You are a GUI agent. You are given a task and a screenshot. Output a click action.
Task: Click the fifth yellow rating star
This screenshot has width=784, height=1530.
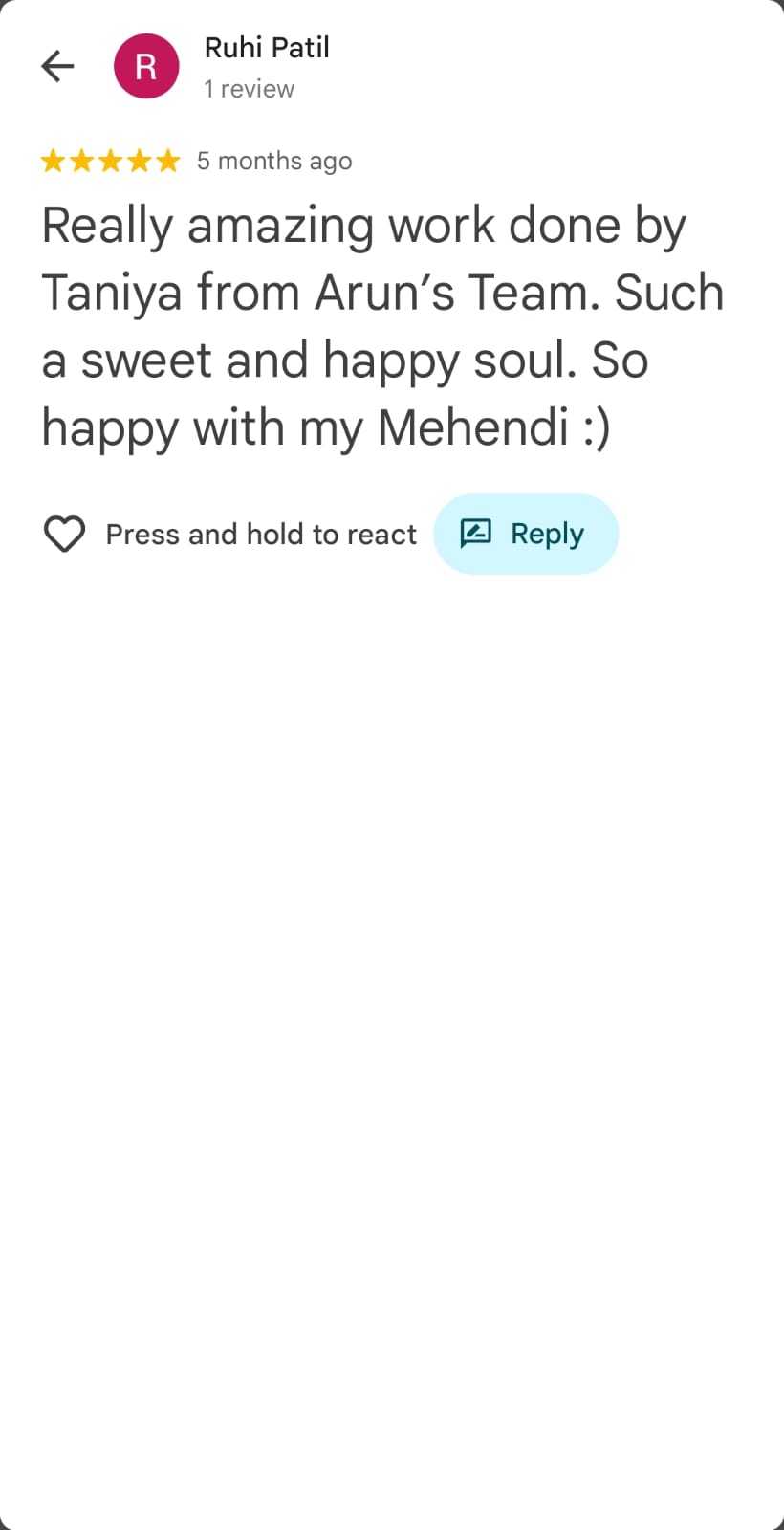click(x=168, y=161)
